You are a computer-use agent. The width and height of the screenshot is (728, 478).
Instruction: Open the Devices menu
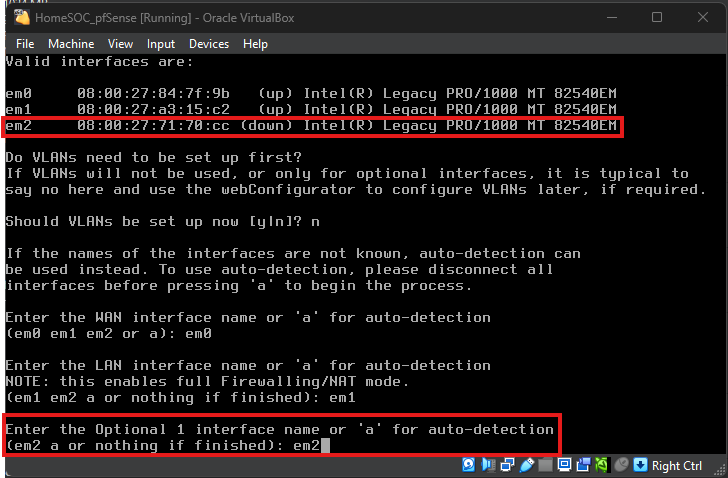(208, 44)
